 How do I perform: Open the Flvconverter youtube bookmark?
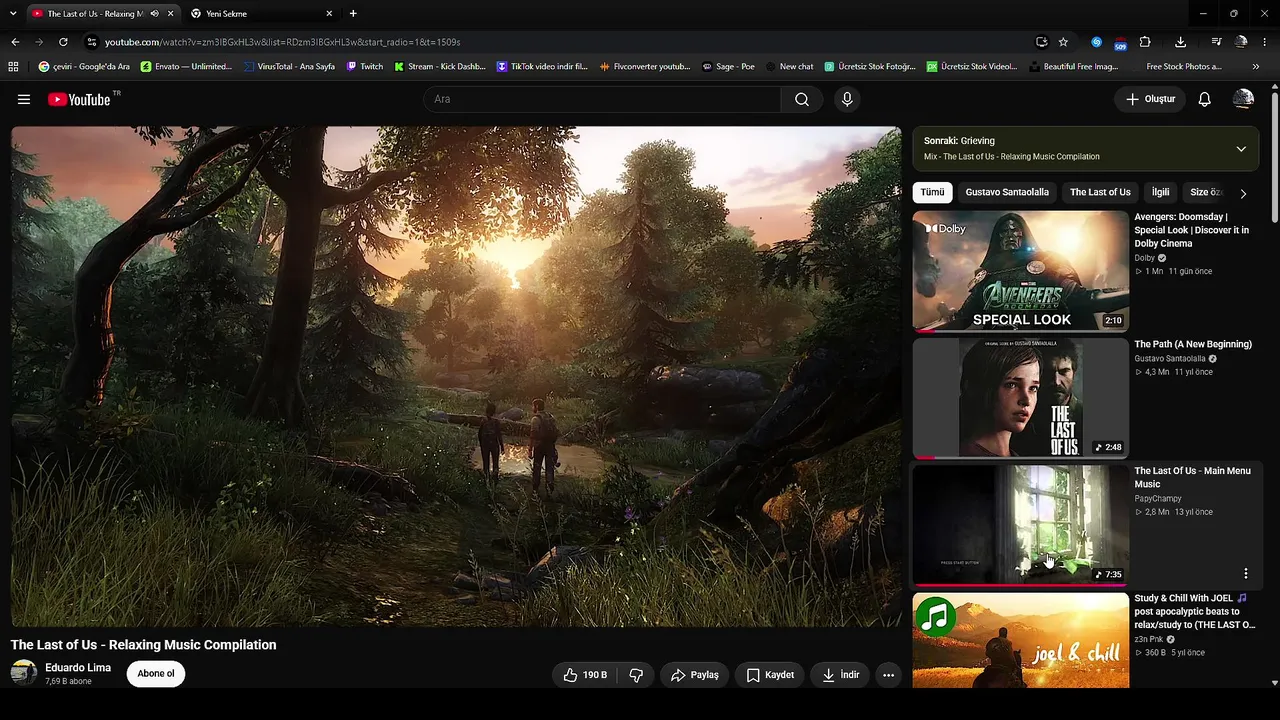tap(645, 67)
